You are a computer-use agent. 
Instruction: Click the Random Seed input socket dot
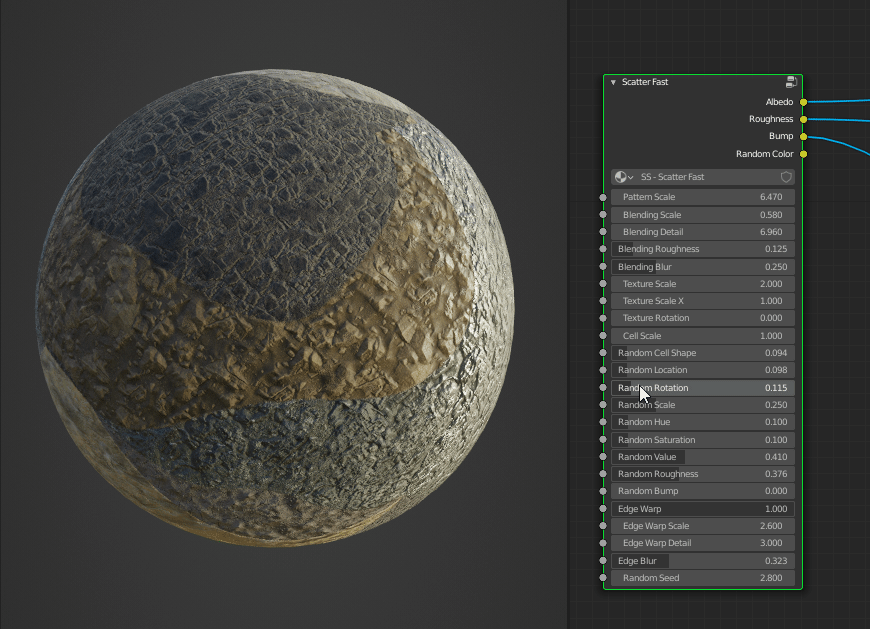coord(604,577)
